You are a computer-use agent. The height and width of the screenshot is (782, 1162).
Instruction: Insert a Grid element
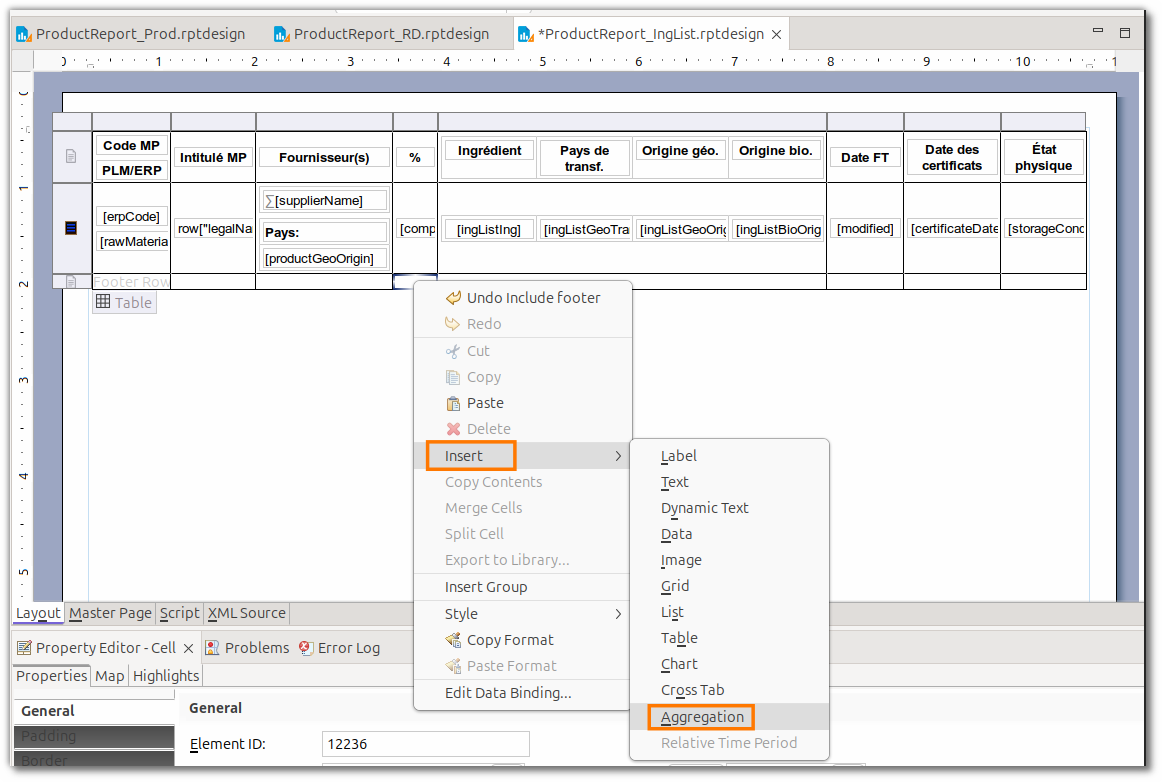point(729,586)
